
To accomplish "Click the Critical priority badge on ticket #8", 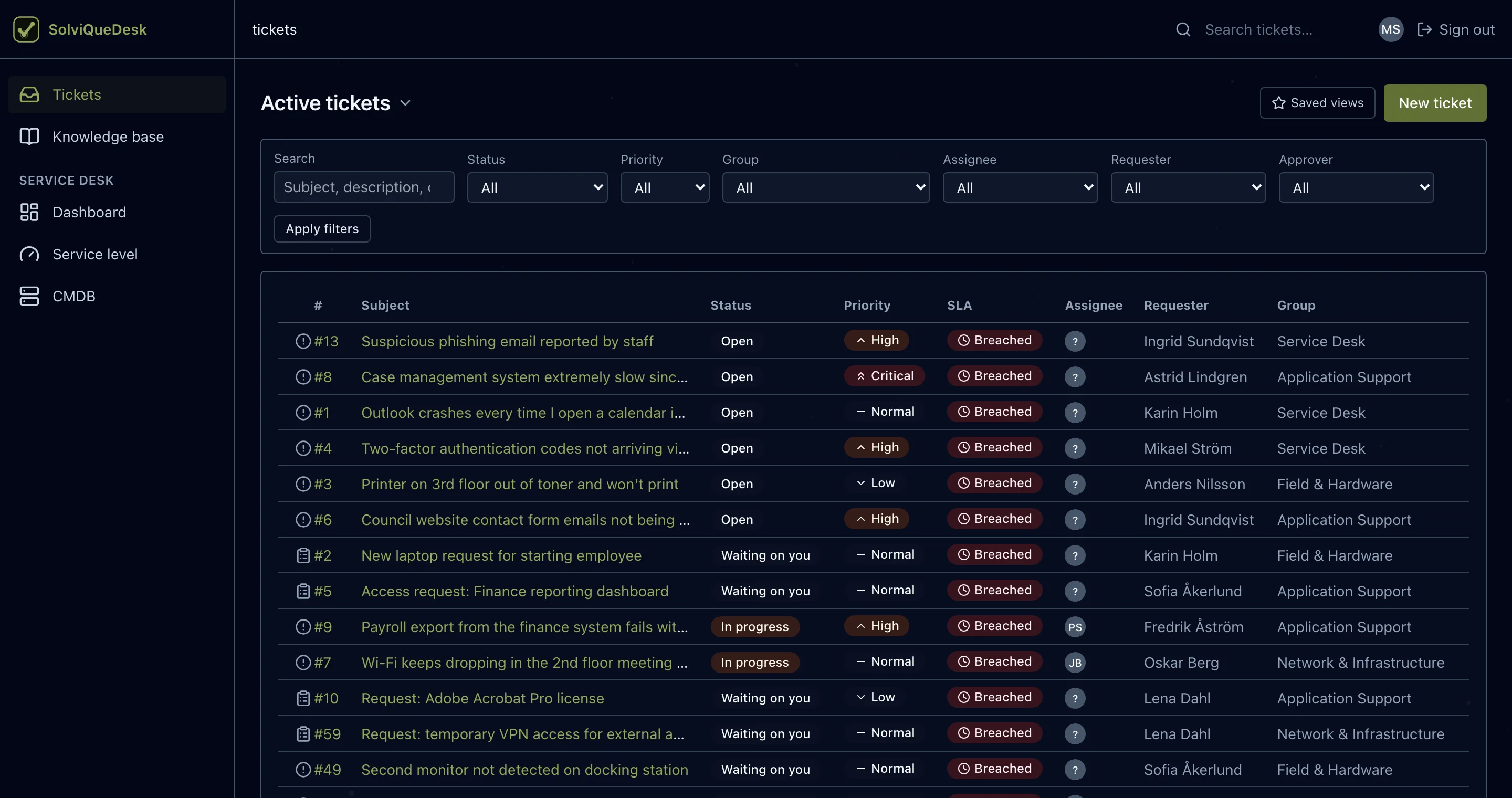I will (x=884, y=375).
